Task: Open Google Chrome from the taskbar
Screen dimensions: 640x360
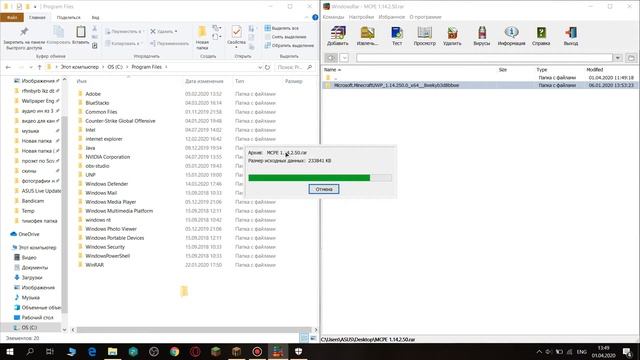Action: [175, 351]
